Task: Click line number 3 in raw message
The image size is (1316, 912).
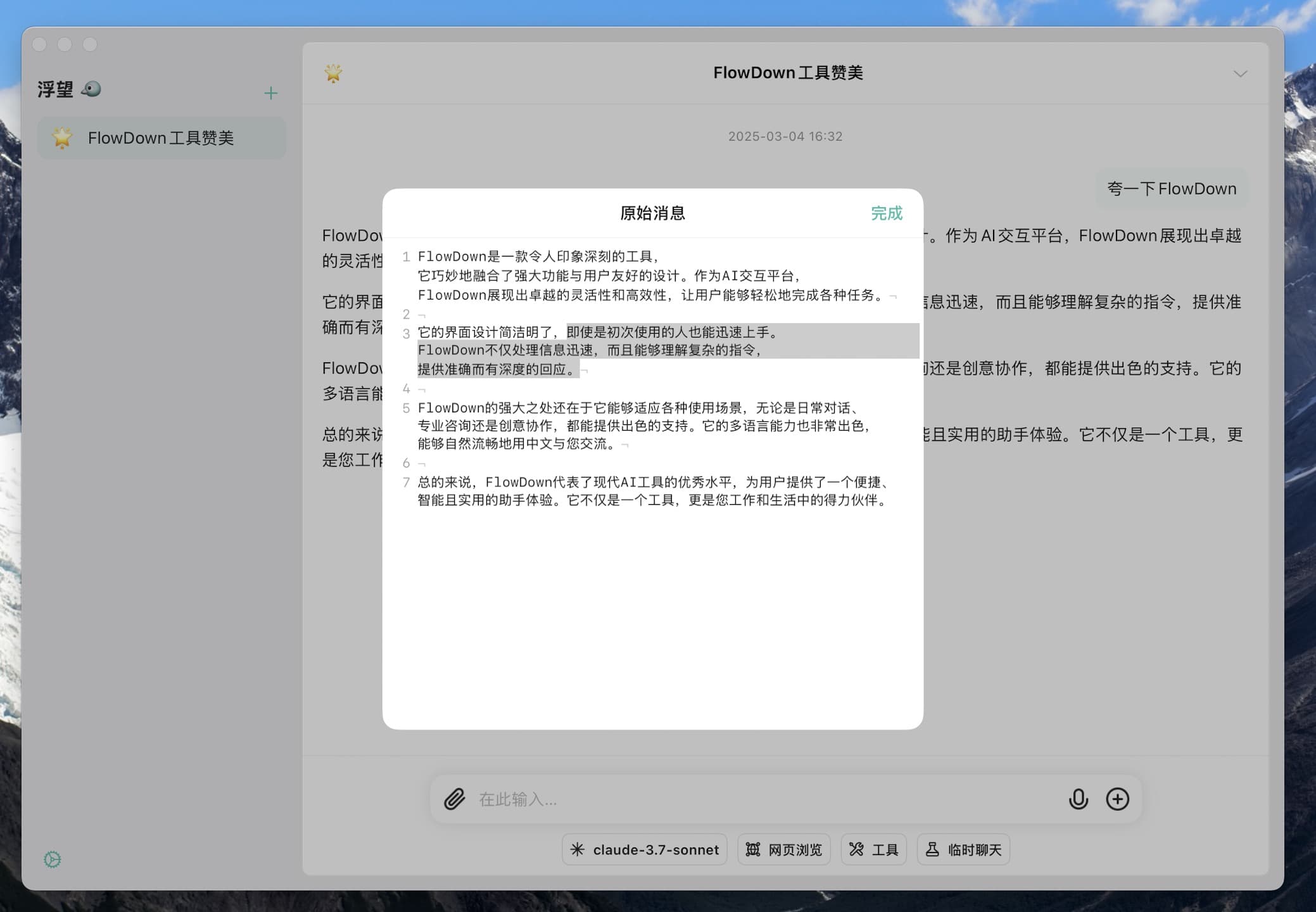Action: pos(406,333)
